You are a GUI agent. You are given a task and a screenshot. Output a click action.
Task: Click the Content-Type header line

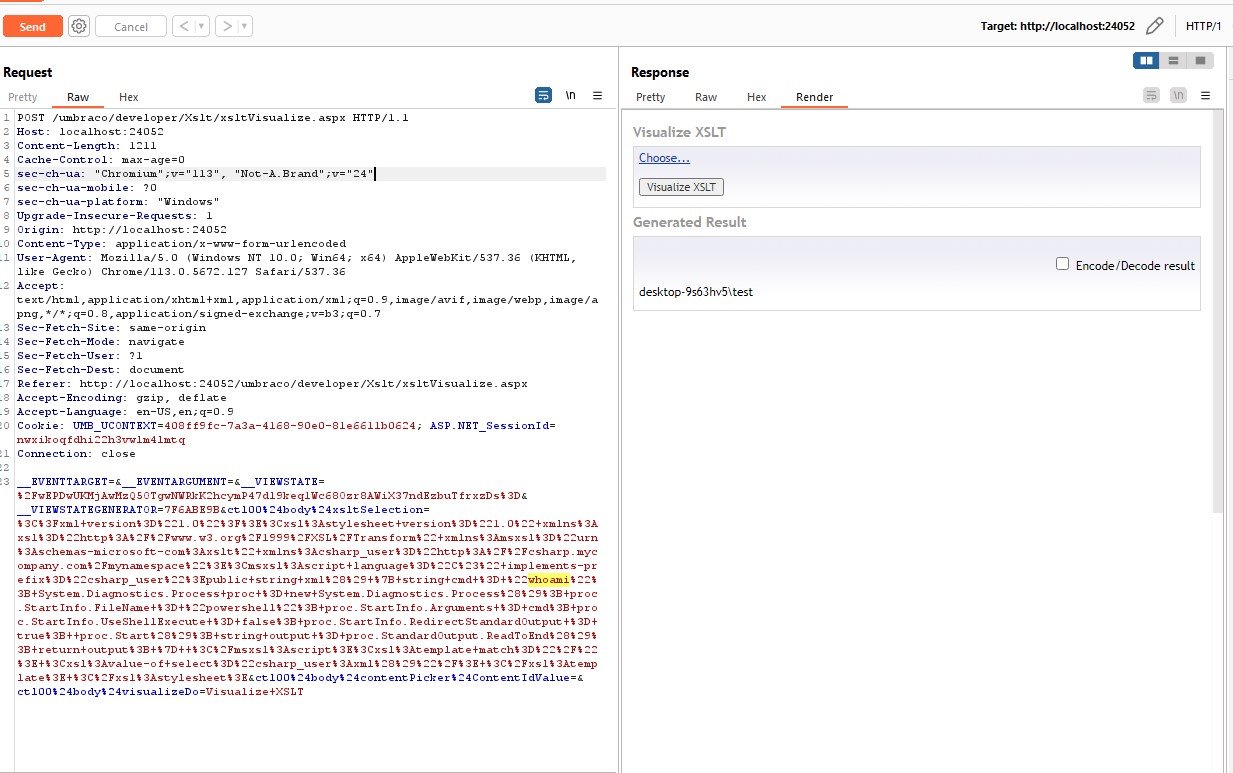click(182, 244)
